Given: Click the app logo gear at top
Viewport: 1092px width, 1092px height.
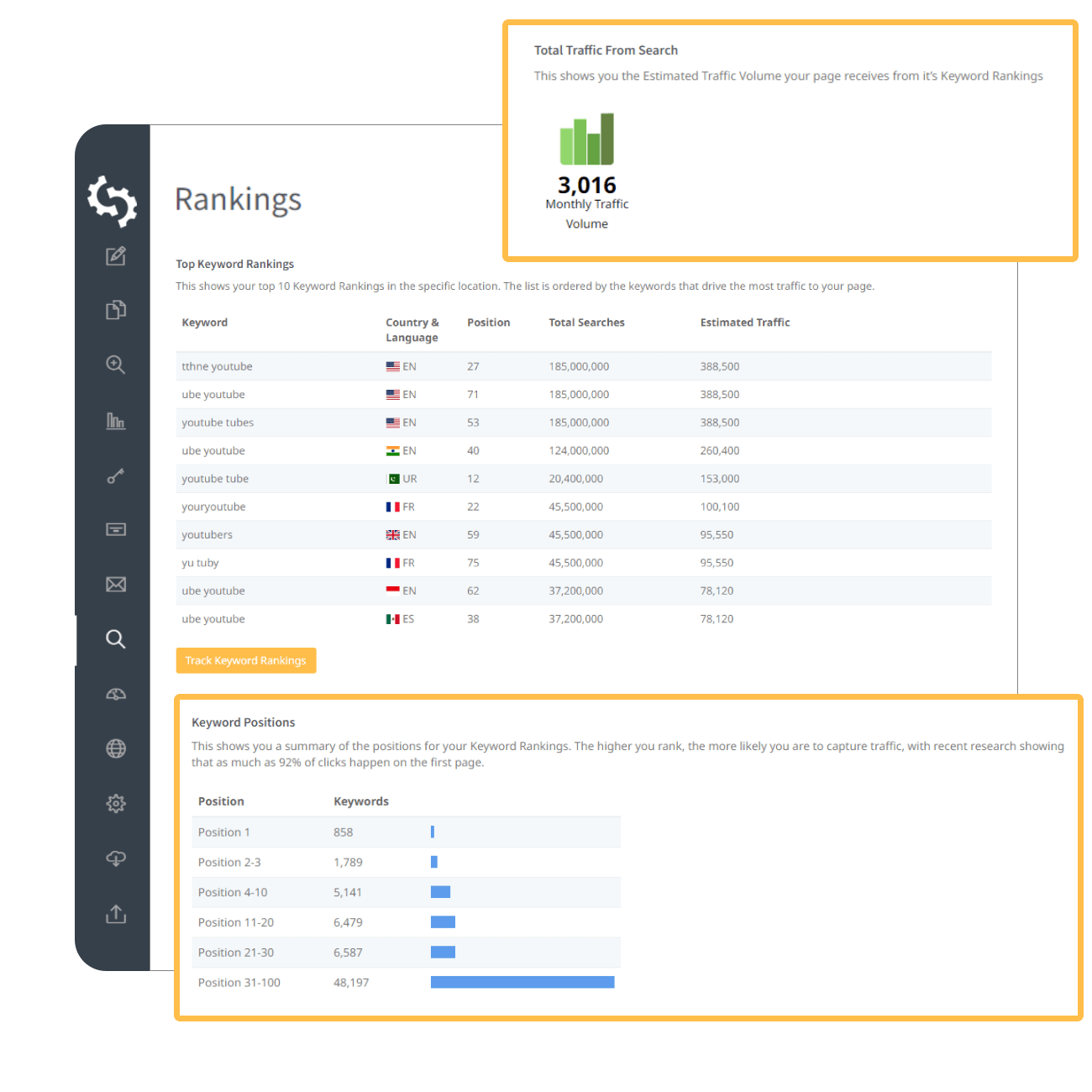Looking at the screenshot, I should point(113,202).
